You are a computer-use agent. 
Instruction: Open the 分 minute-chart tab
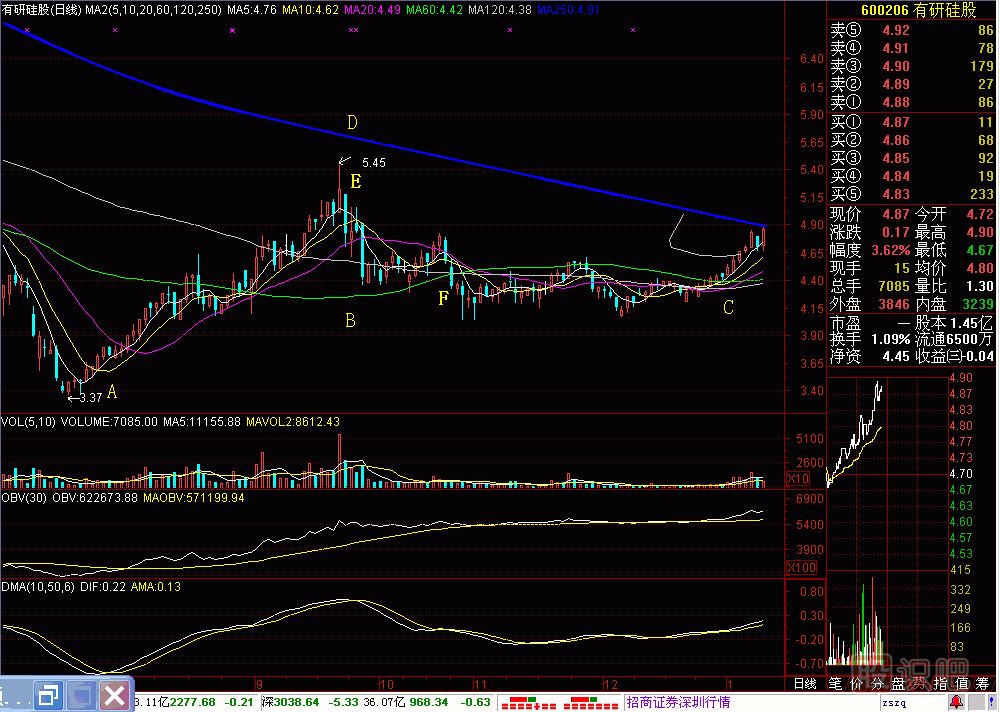878,684
